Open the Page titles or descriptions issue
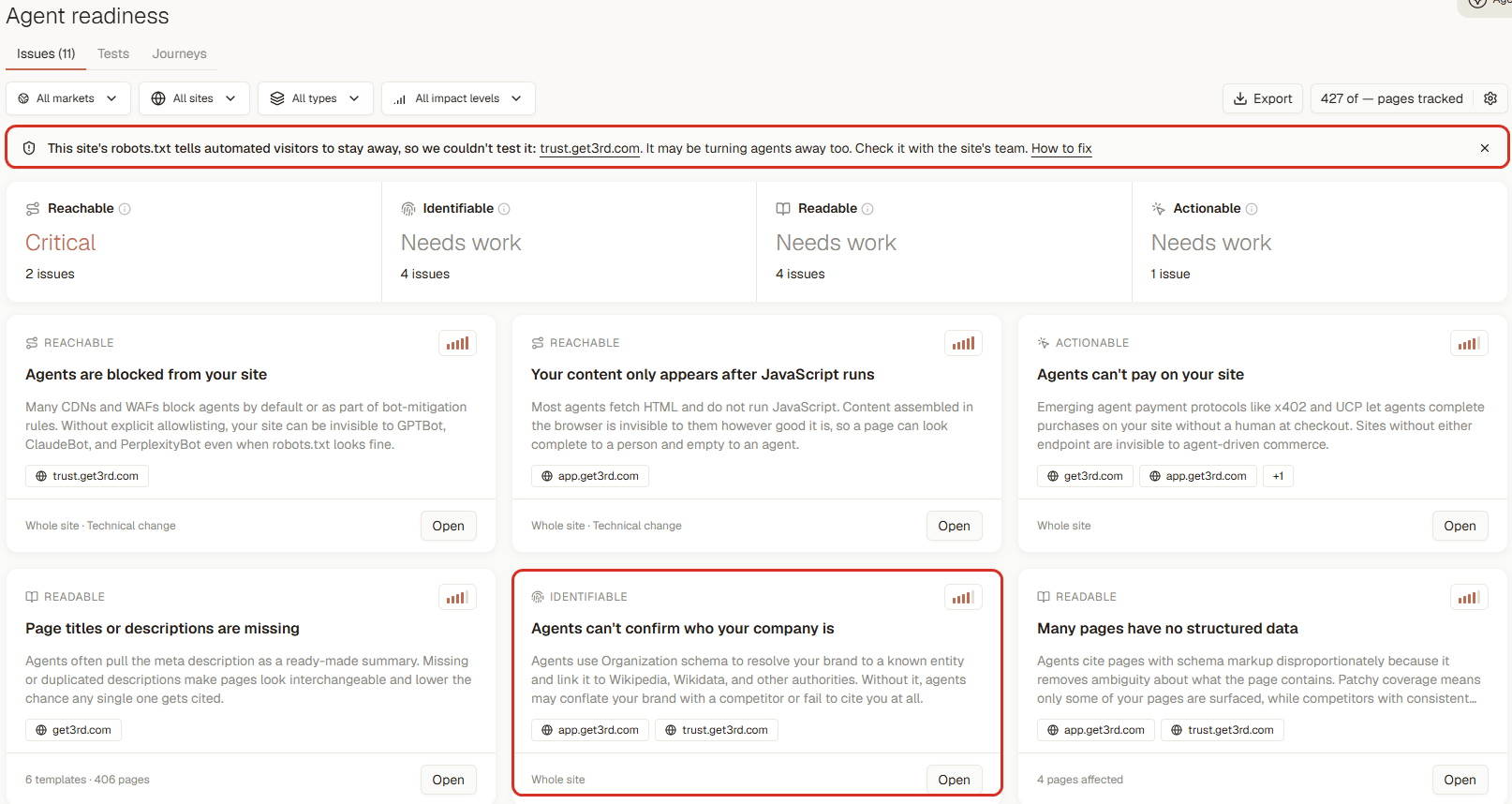The width and height of the screenshot is (1512, 804). pyautogui.click(x=449, y=780)
